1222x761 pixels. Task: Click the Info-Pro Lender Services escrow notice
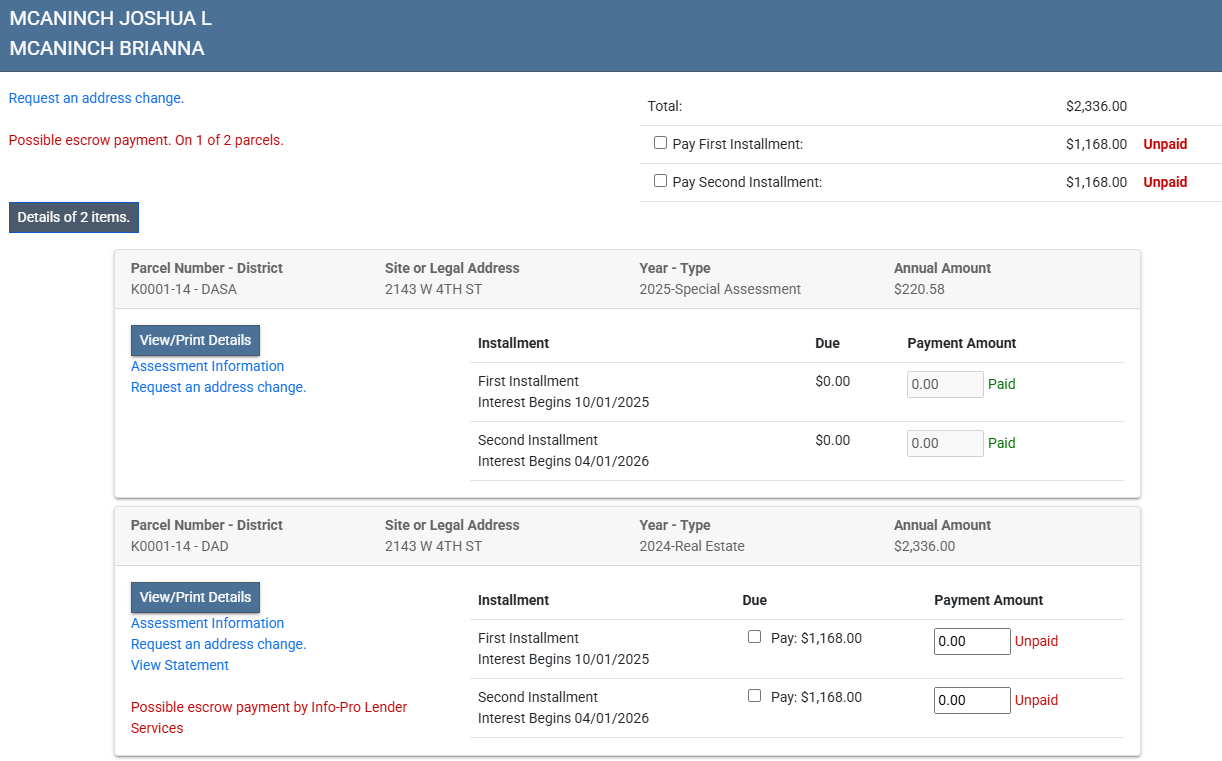point(268,717)
